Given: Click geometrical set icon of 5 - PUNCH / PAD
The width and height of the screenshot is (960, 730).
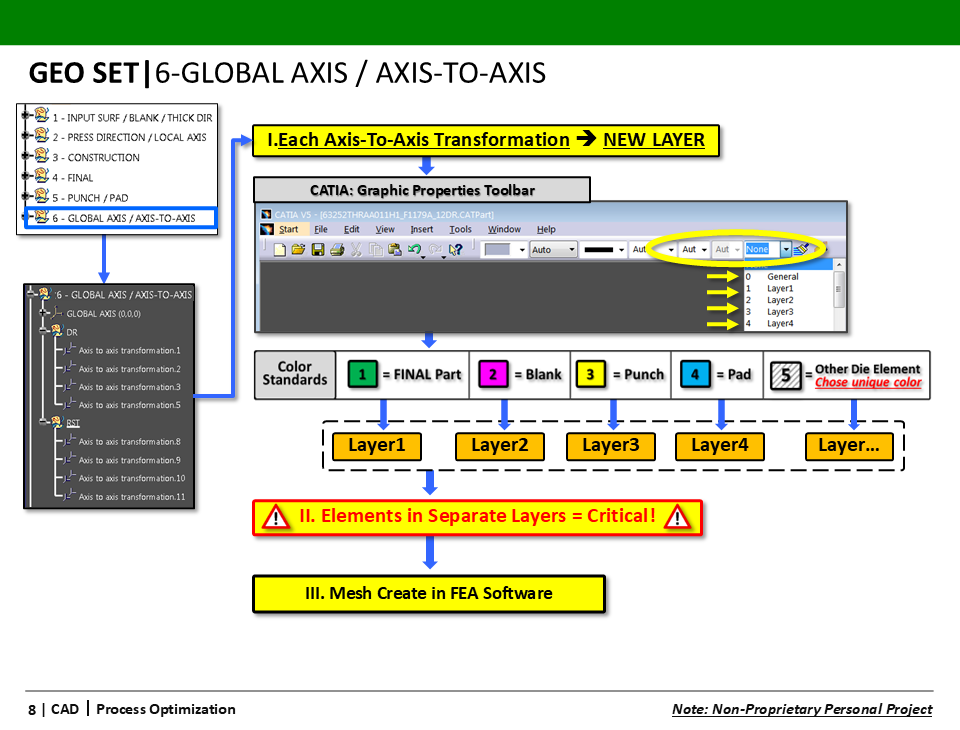Looking at the screenshot, I should [x=42, y=195].
